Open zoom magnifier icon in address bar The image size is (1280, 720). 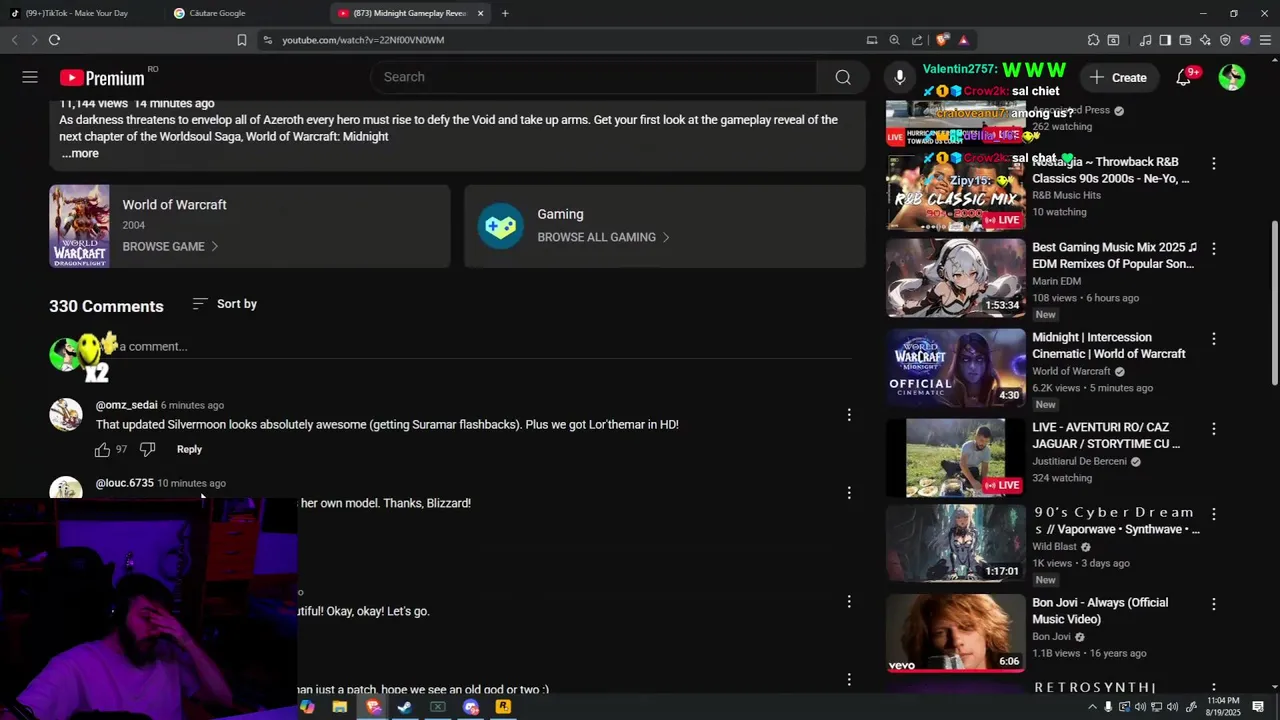tap(894, 40)
